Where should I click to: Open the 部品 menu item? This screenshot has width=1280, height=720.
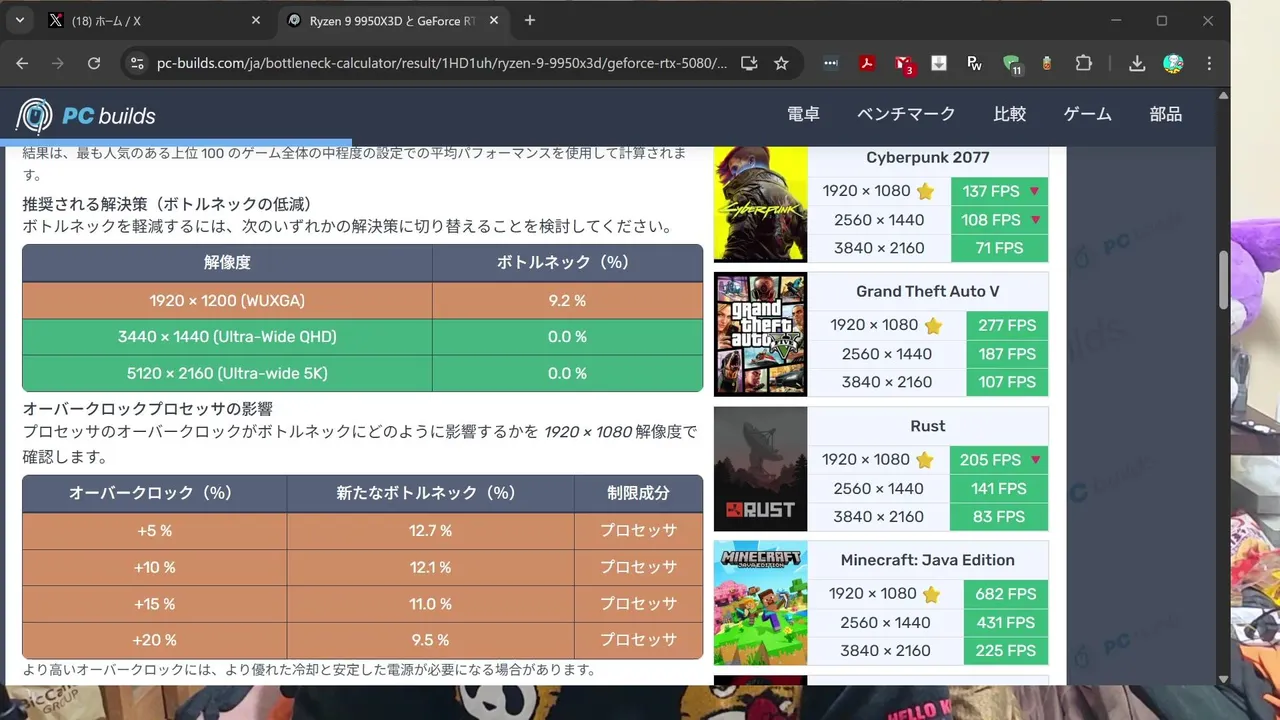tap(1166, 114)
